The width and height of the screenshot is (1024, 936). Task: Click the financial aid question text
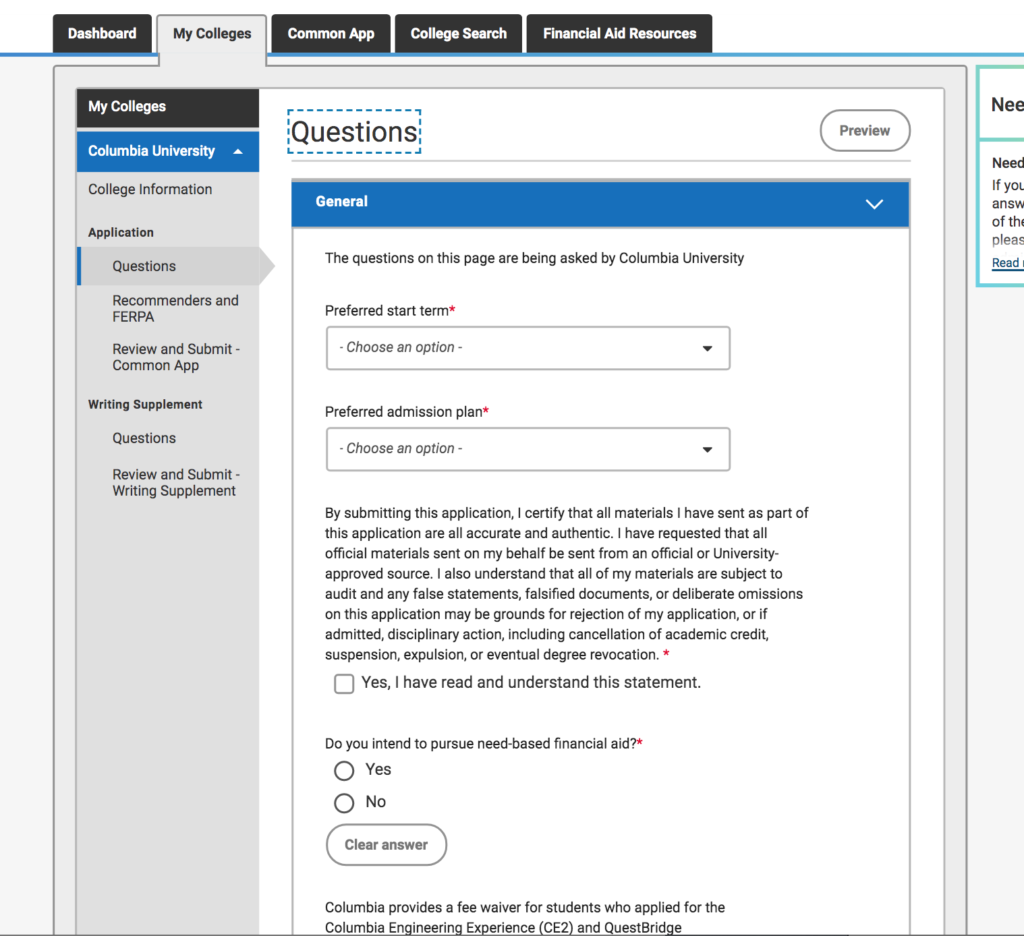click(483, 744)
